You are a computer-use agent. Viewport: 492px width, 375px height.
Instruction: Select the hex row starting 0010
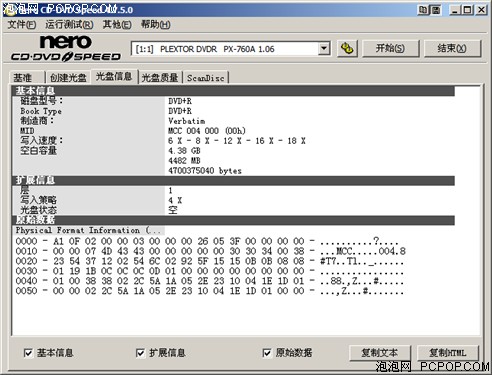(210, 251)
